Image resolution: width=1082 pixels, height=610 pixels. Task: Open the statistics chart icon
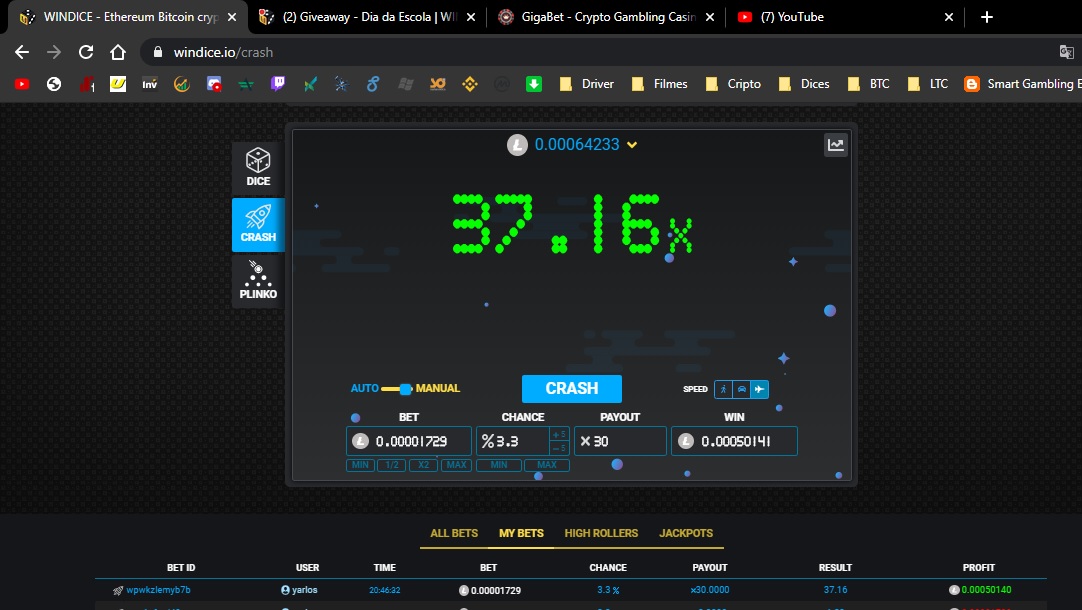coord(835,145)
